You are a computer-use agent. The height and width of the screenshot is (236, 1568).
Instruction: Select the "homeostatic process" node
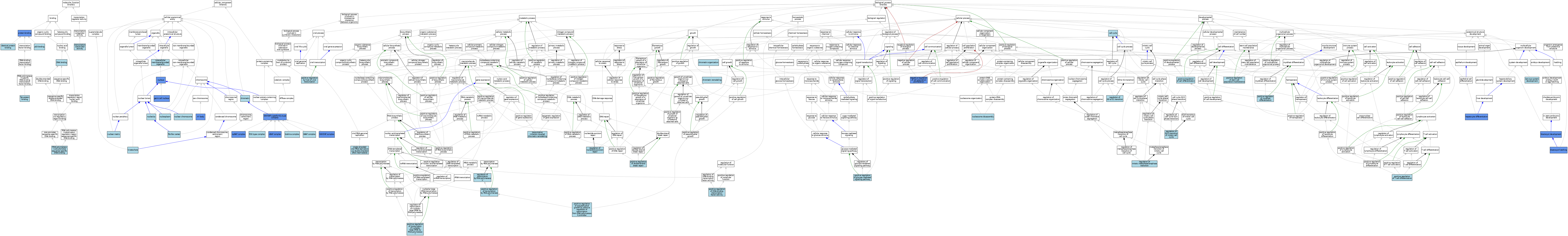pos(798,18)
